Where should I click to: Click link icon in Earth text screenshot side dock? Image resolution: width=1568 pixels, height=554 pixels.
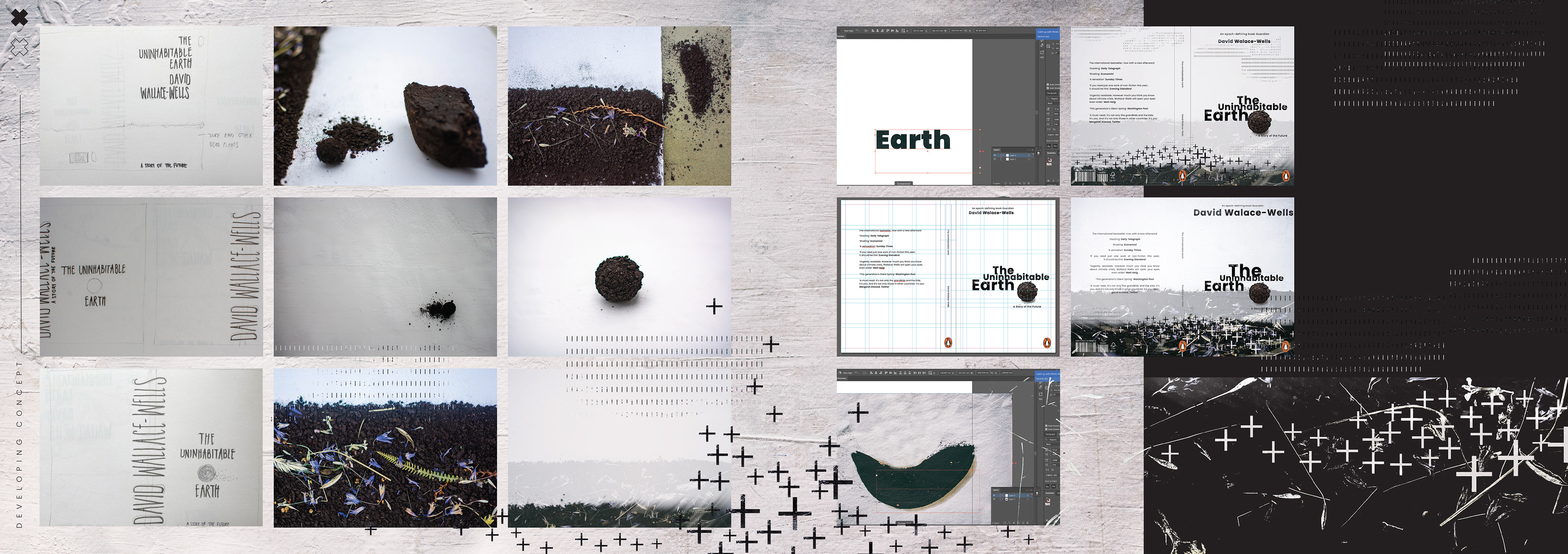[1042, 58]
